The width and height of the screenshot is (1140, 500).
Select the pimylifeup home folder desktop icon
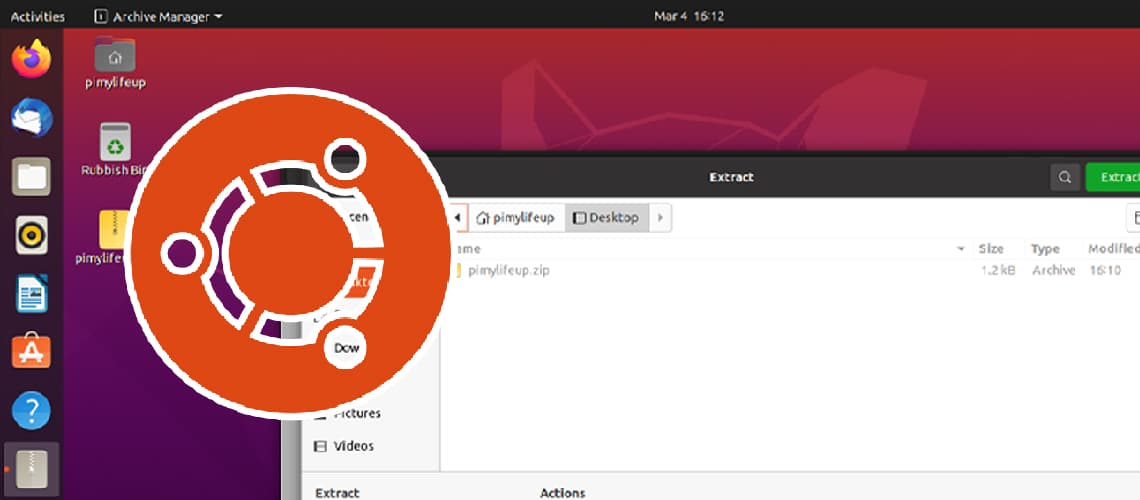pyautogui.click(x=115, y=62)
